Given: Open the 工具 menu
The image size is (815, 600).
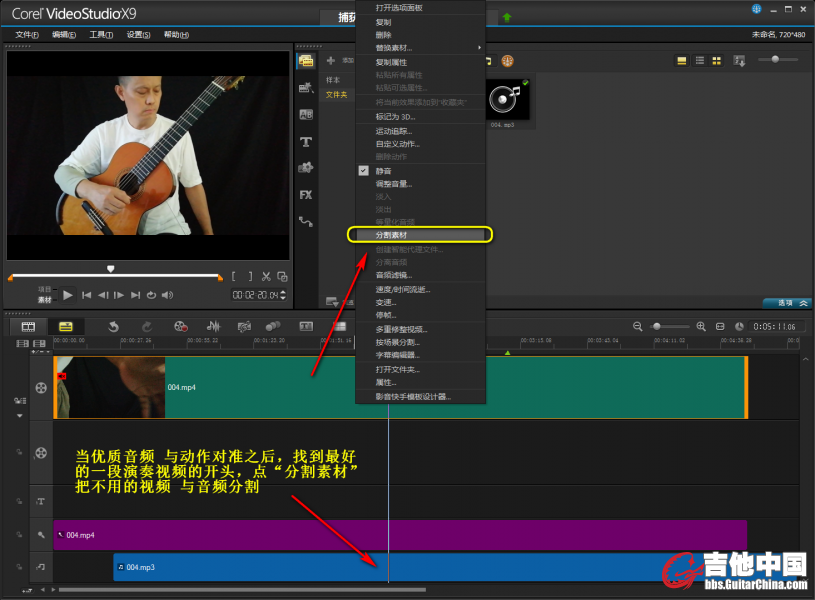Looking at the screenshot, I should point(101,35).
